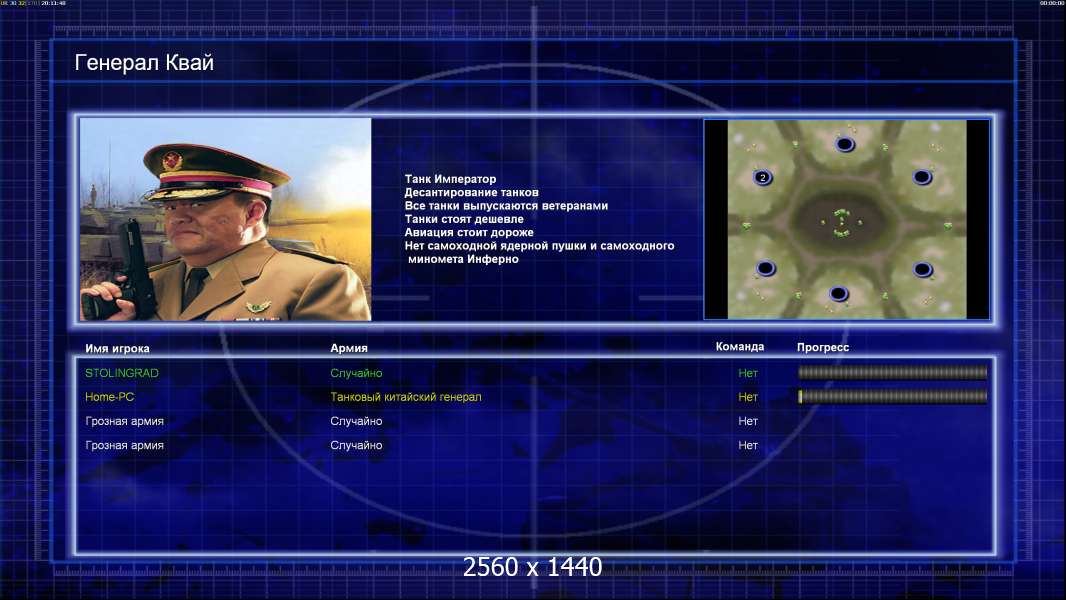This screenshot has height=600, width=1066.
Task: Click the 'Армия' column header
Action: click(x=349, y=348)
